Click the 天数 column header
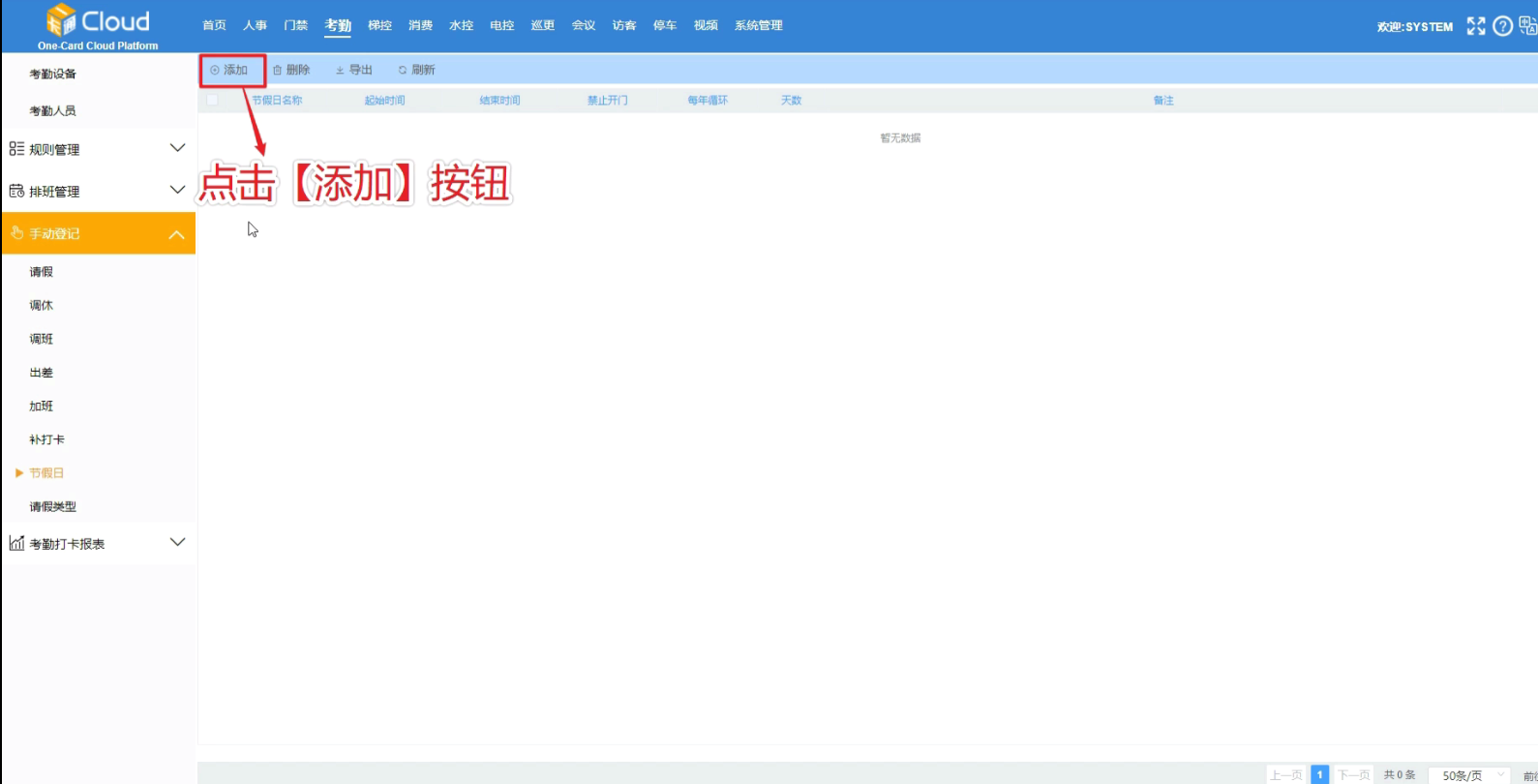 point(791,100)
